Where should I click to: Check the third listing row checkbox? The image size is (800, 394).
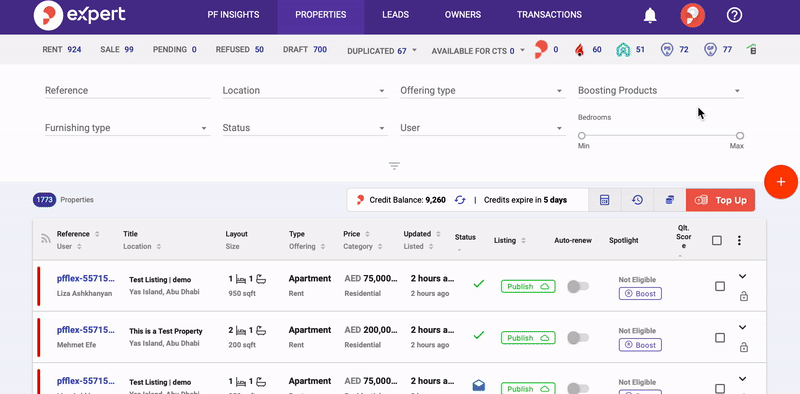click(x=720, y=388)
